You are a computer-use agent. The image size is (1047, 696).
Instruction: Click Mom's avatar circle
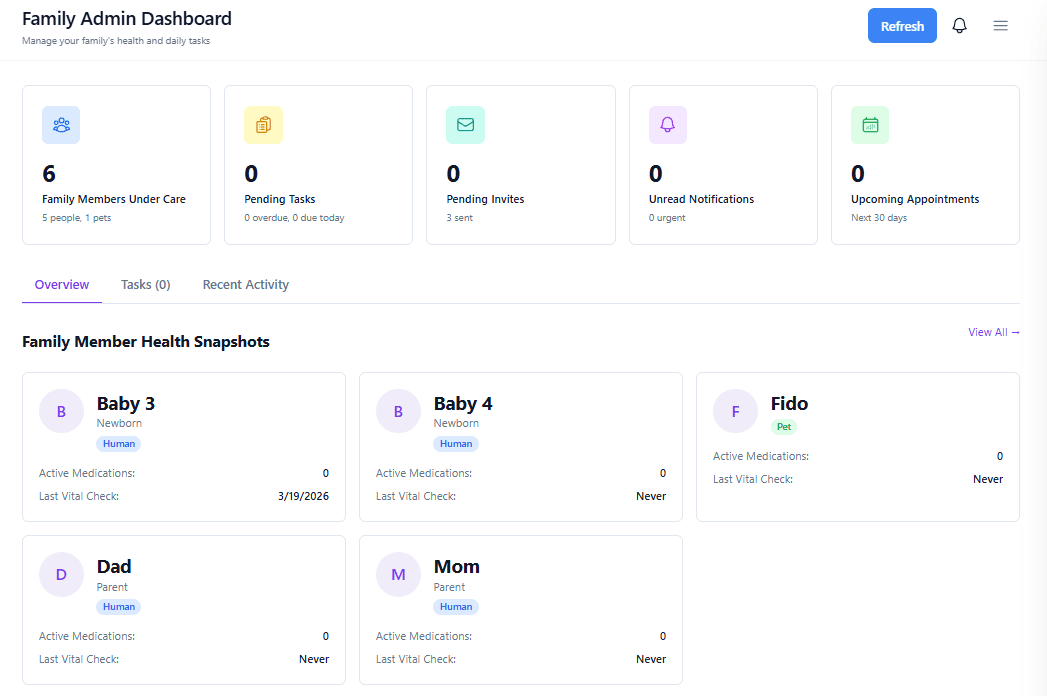(398, 574)
